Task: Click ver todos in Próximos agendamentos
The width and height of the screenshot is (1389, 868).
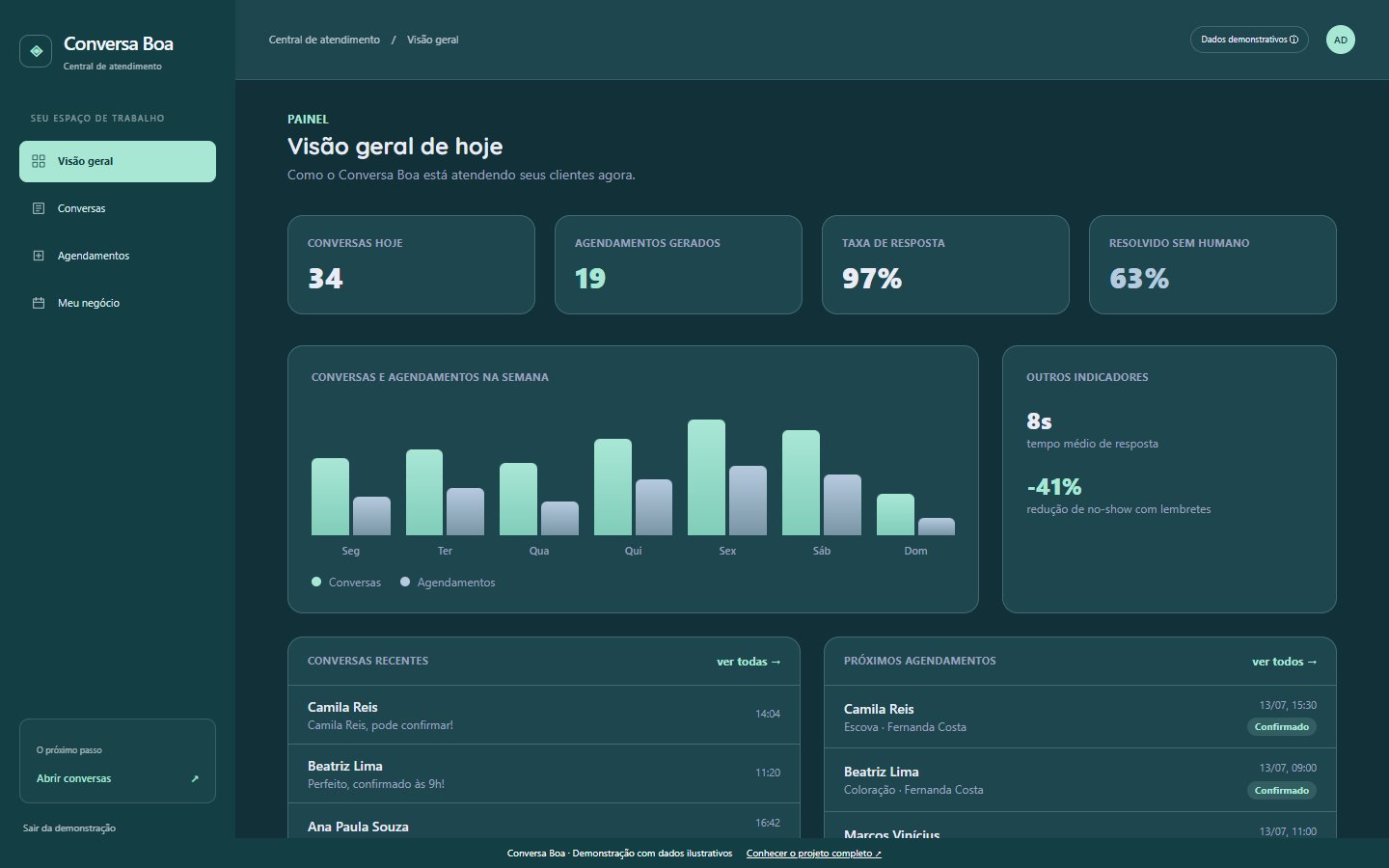Action: point(1285,662)
